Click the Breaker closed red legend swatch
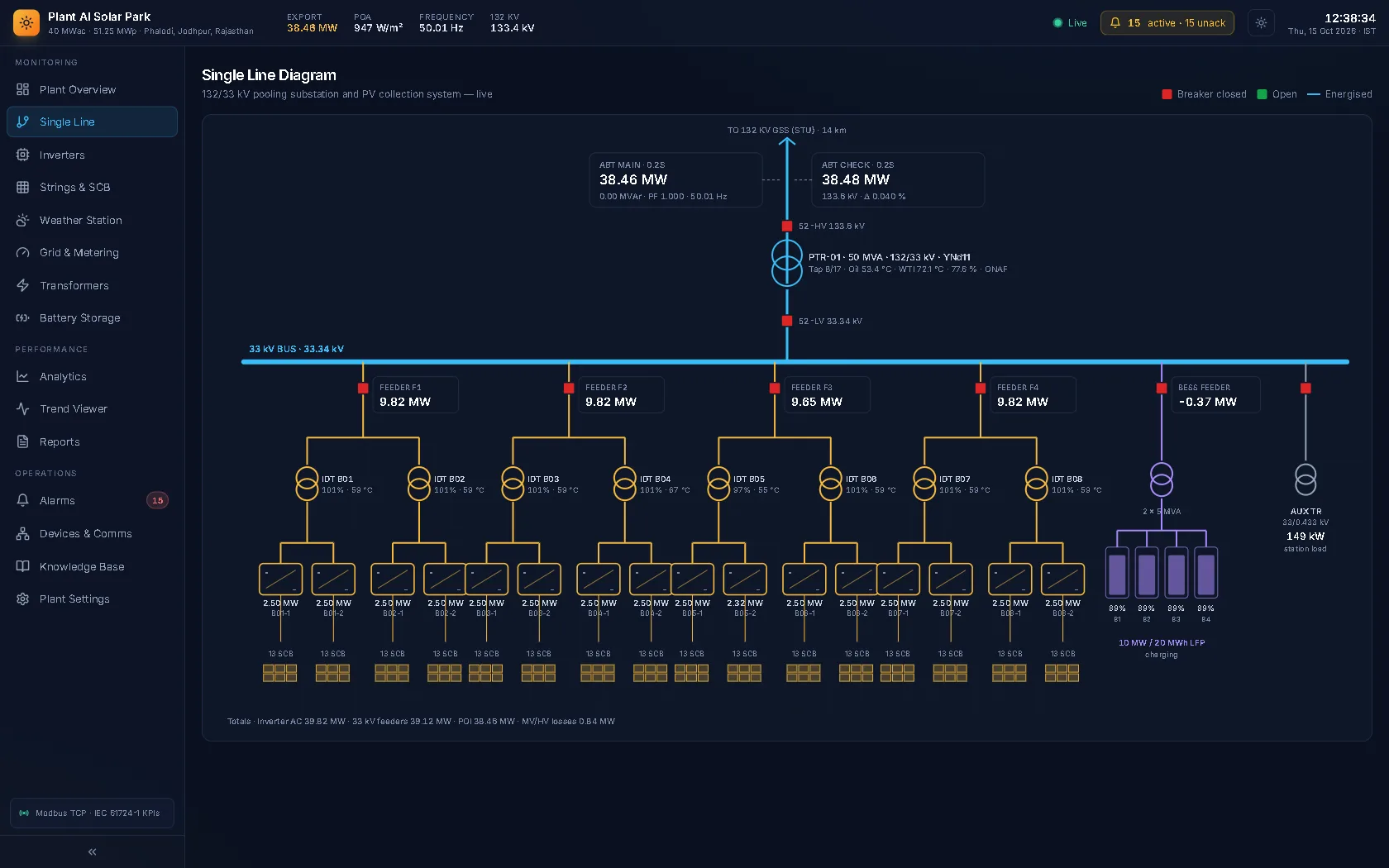 click(x=1167, y=94)
